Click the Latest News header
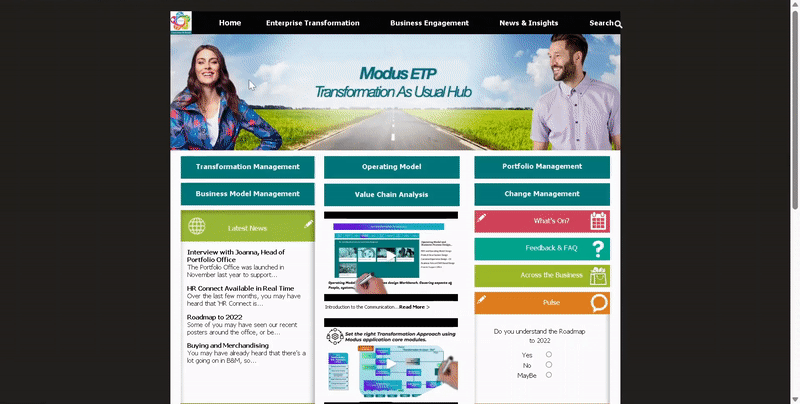The image size is (800, 404). [x=247, y=226]
